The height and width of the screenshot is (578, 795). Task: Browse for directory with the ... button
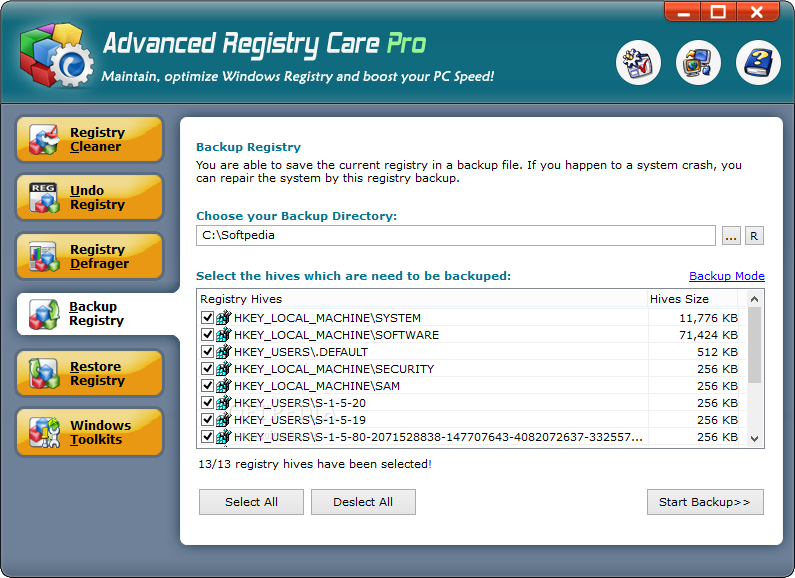[x=731, y=236]
